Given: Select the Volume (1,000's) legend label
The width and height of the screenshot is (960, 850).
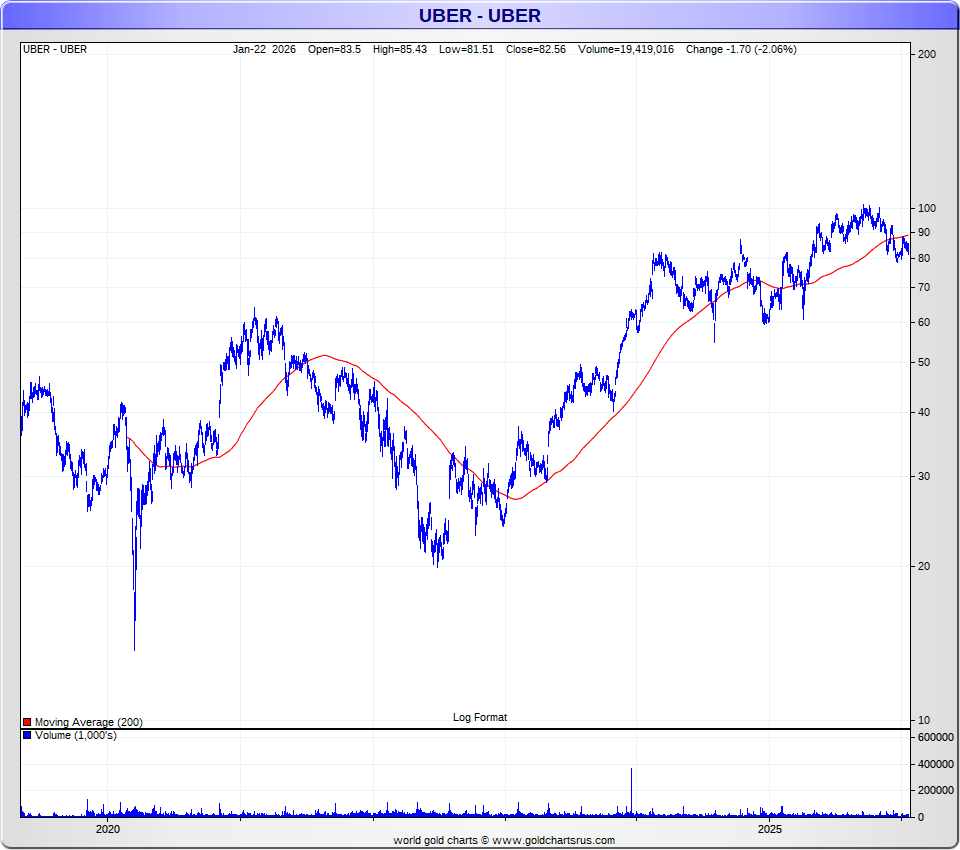Looking at the screenshot, I should point(75,735).
